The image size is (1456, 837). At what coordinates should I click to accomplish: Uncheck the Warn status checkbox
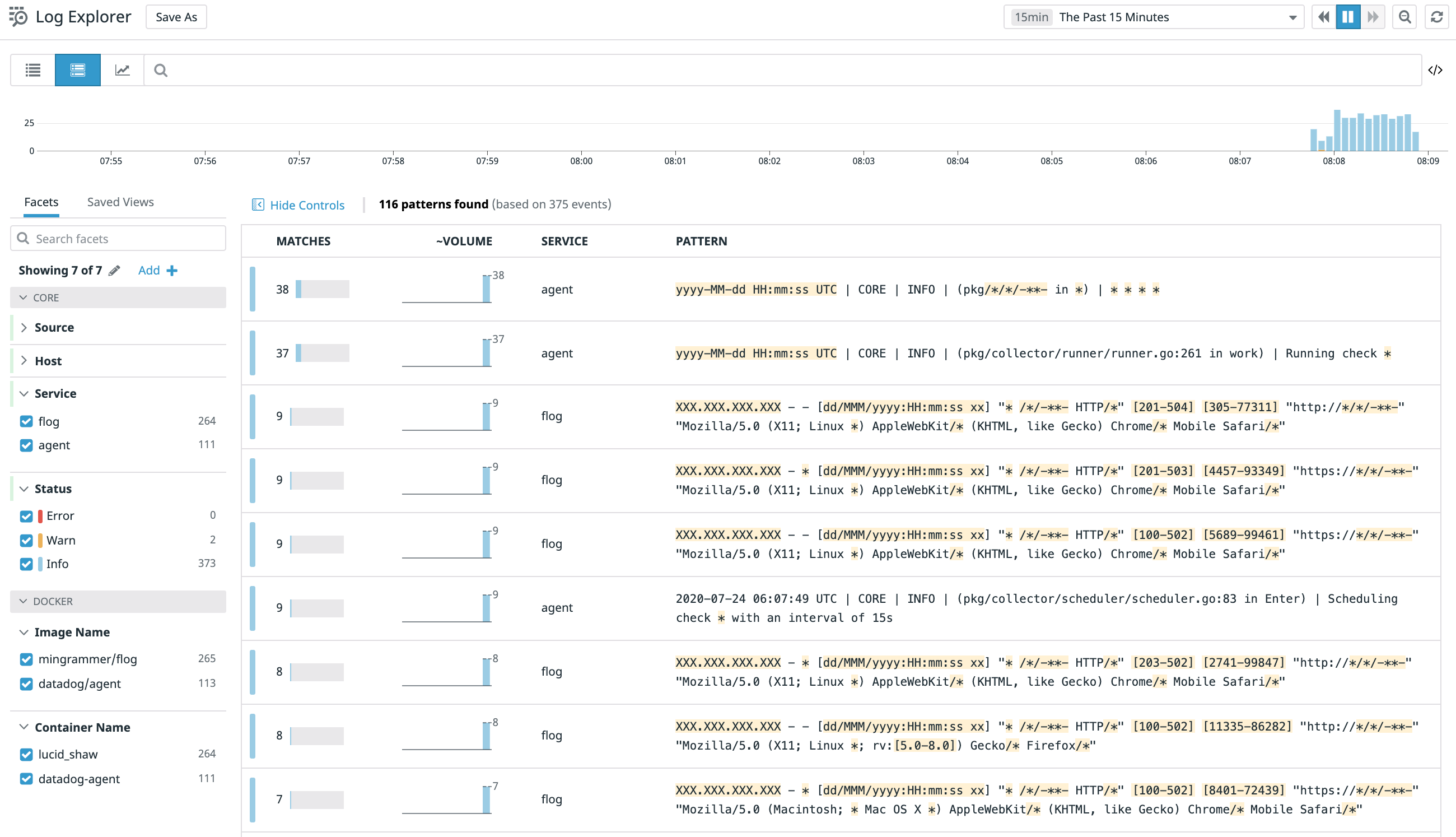point(26,541)
